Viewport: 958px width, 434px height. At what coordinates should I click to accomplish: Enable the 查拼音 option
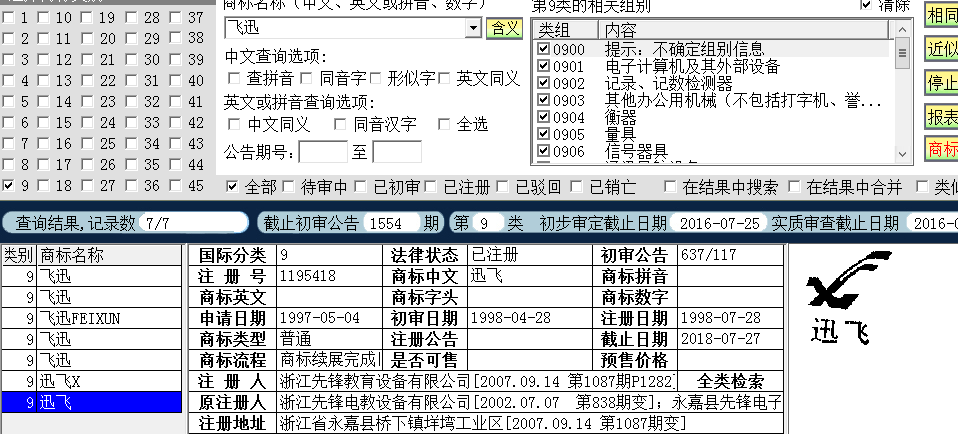233,78
